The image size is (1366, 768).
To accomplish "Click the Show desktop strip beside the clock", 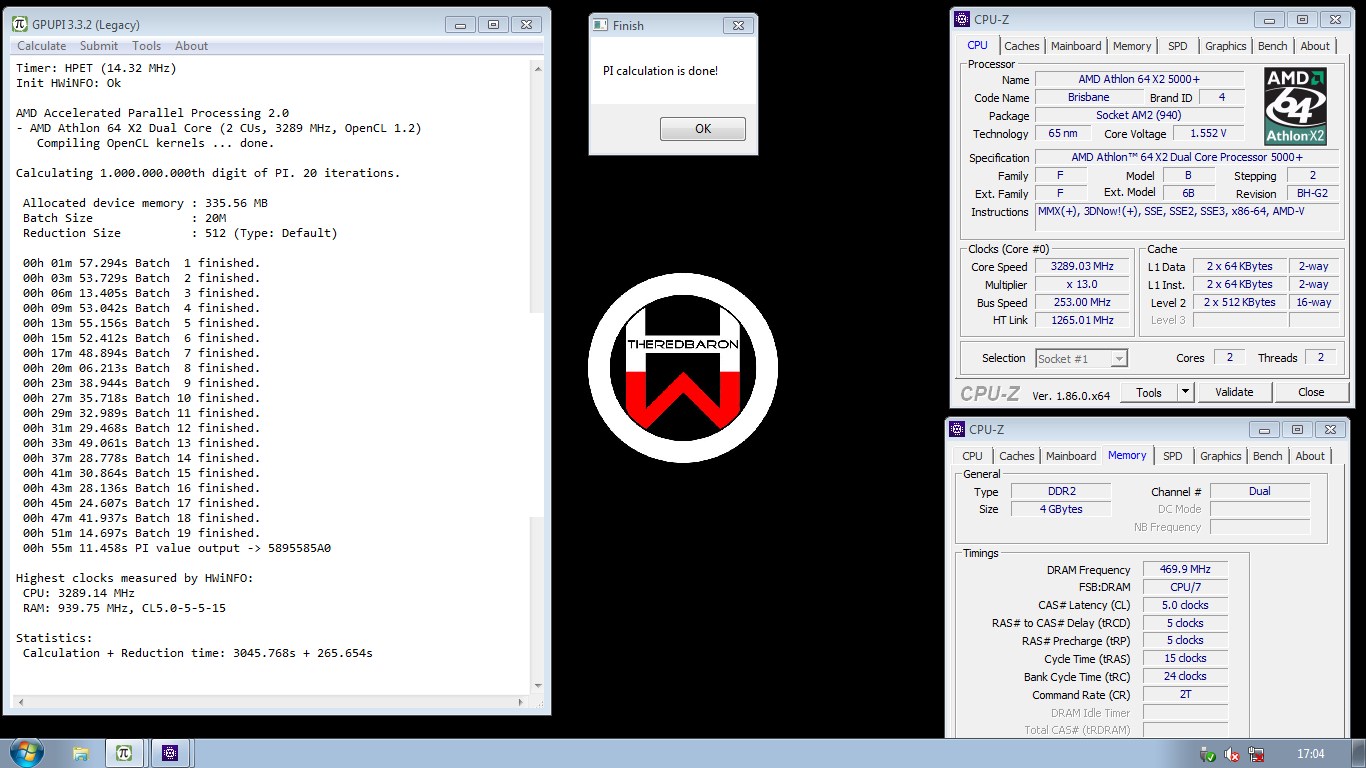I will tap(1359, 753).
